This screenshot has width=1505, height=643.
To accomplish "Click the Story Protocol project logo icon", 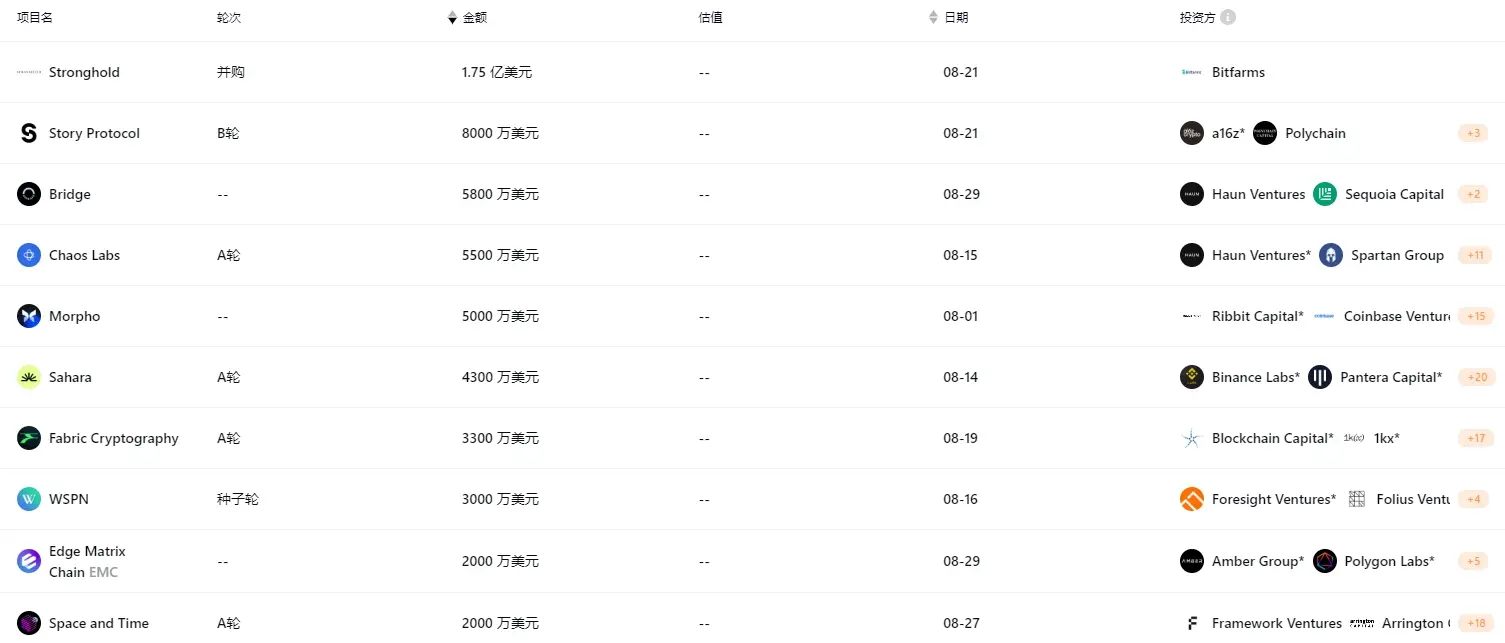I will click(29, 133).
